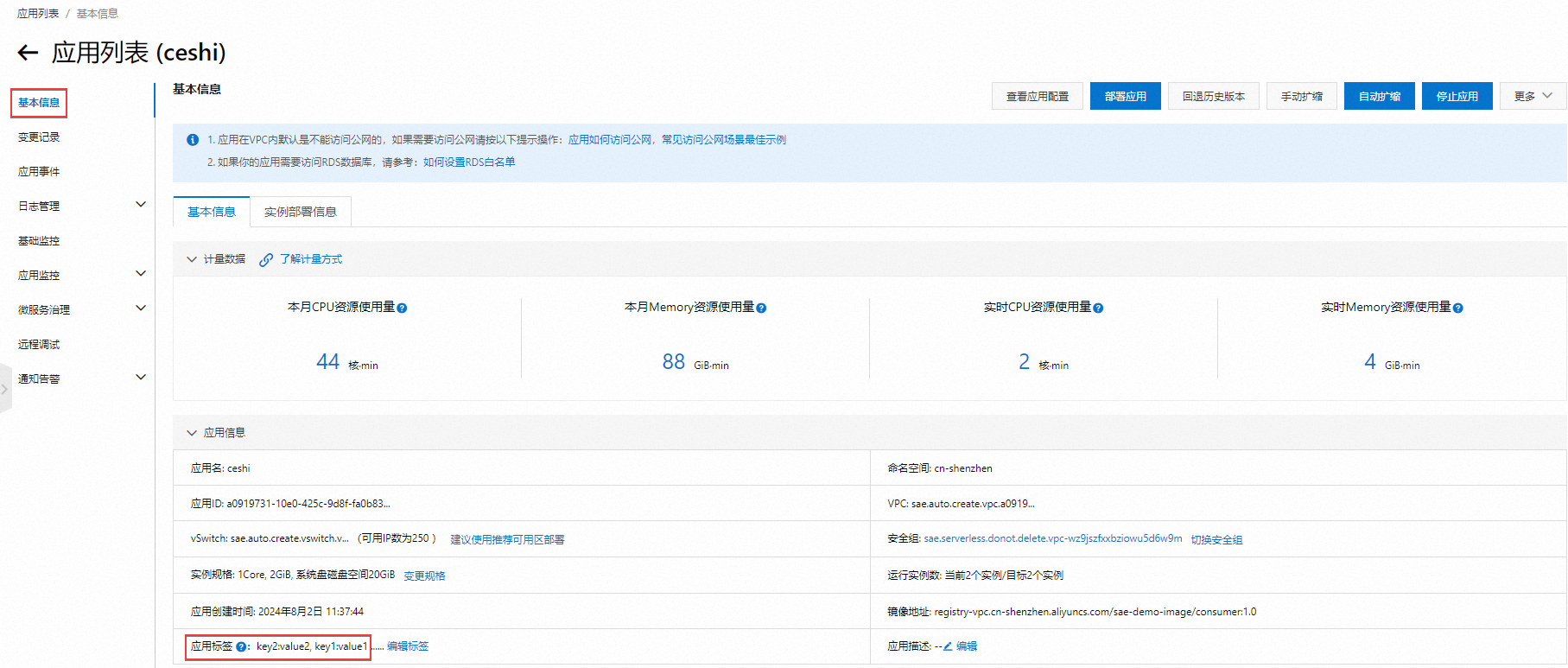Screen dimensions: 1568x668
Task: Open 基础监控 in the sidebar
Action: coord(39,241)
